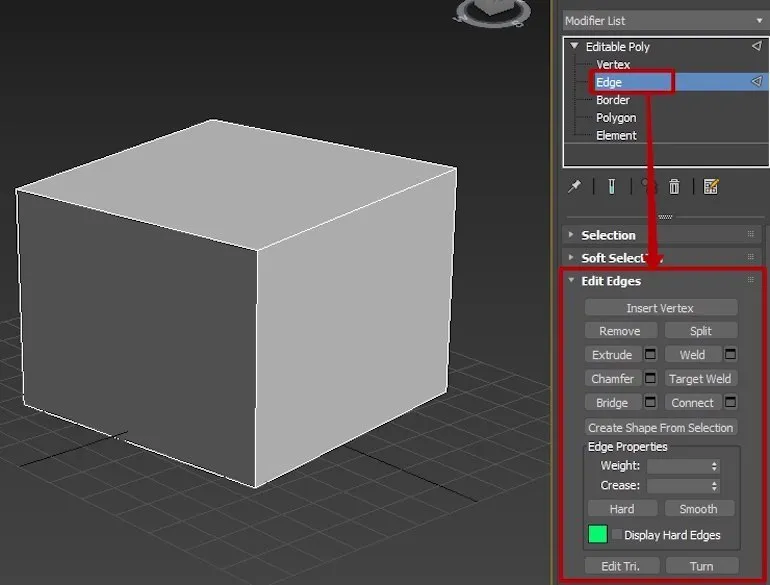This screenshot has width=770, height=585.
Task: Open the Modifier List dropdown
Action: (x=663, y=20)
